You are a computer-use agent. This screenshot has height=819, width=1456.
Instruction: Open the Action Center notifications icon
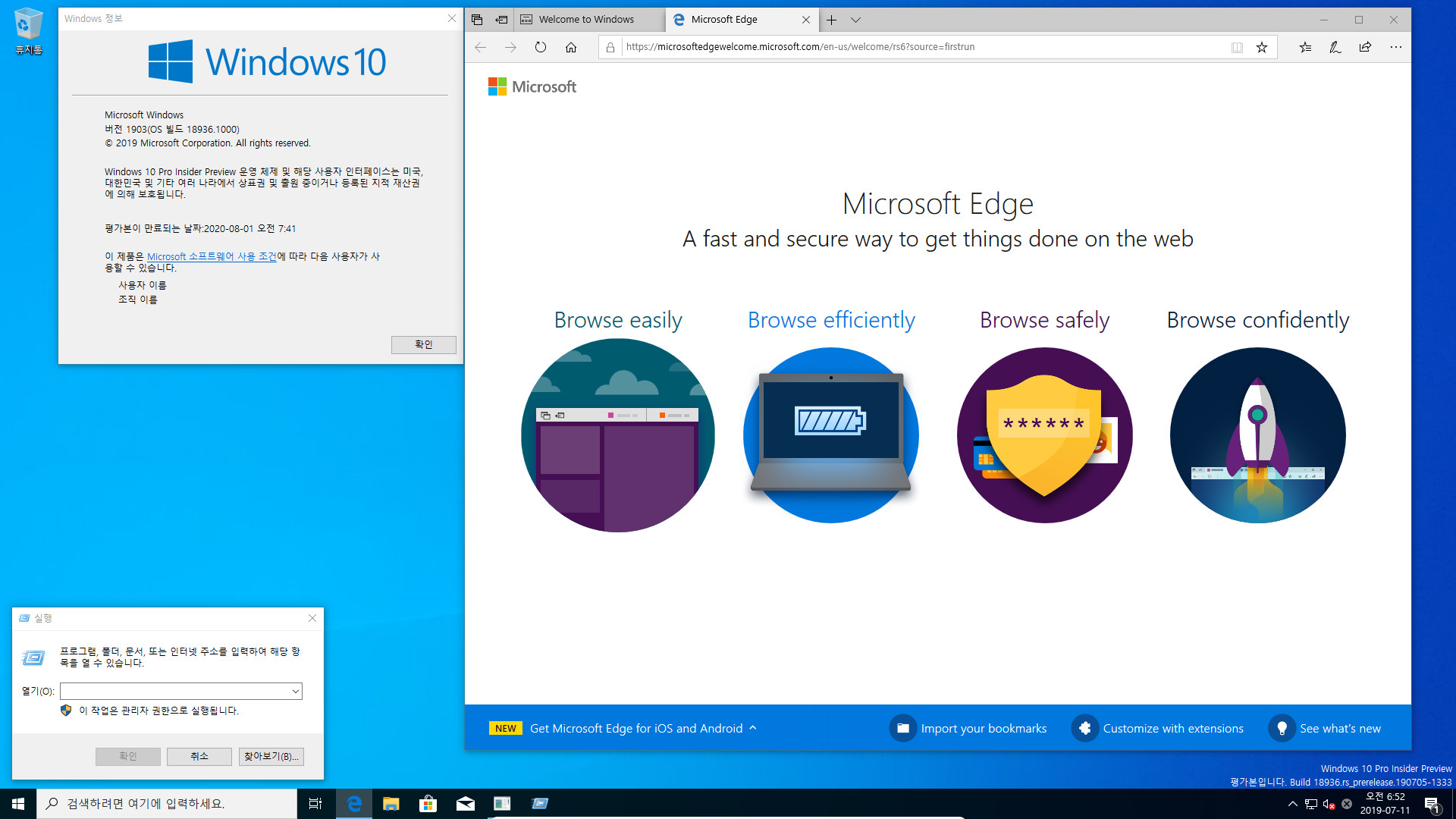tap(1432, 804)
